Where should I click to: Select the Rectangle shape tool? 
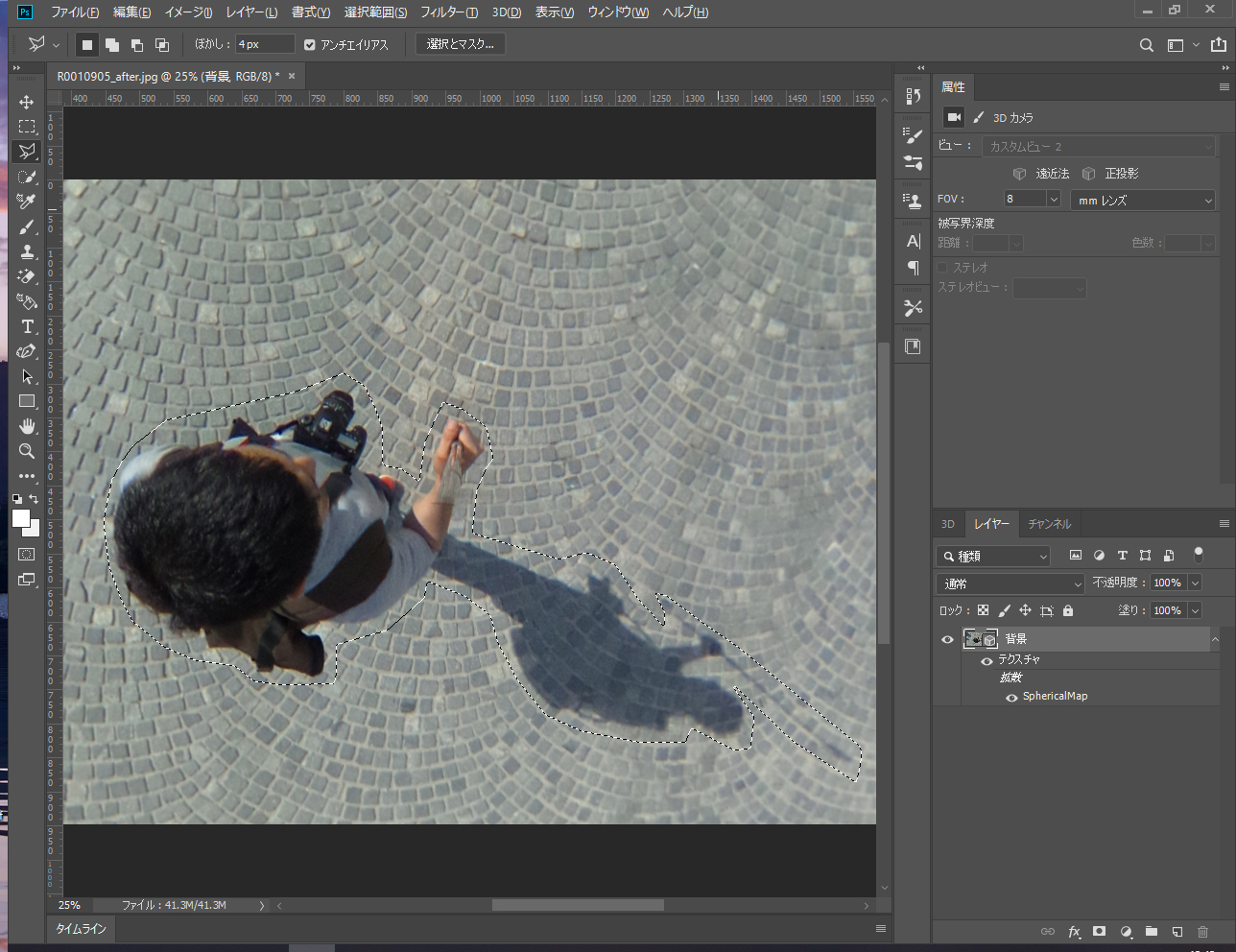(27, 401)
